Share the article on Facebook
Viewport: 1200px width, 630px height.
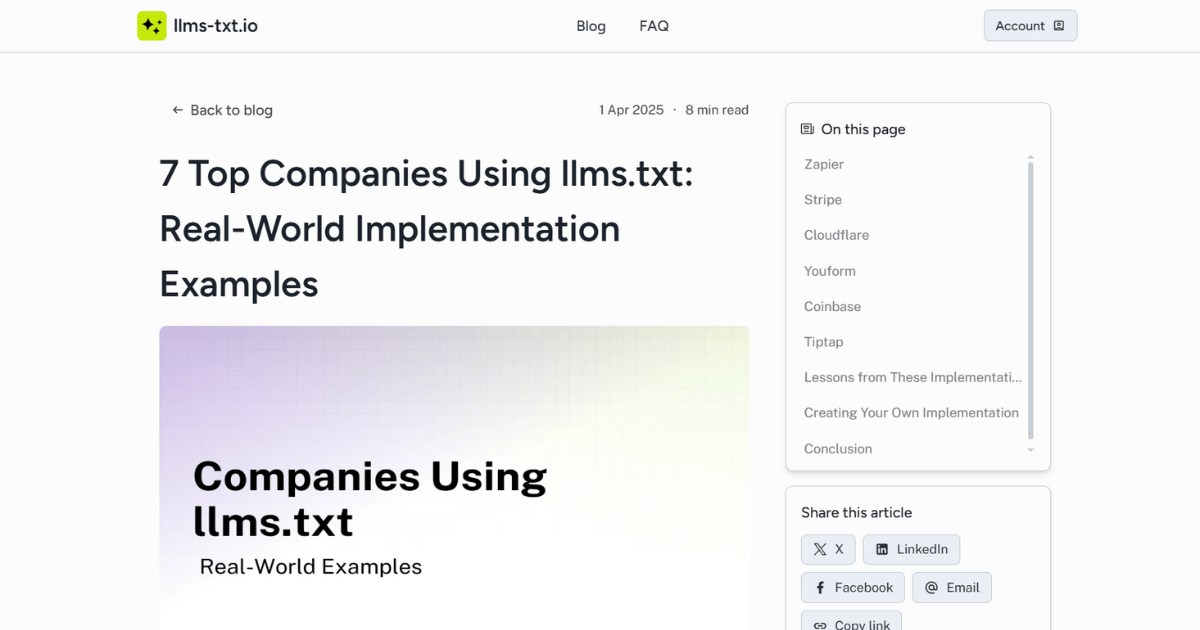coord(853,587)
